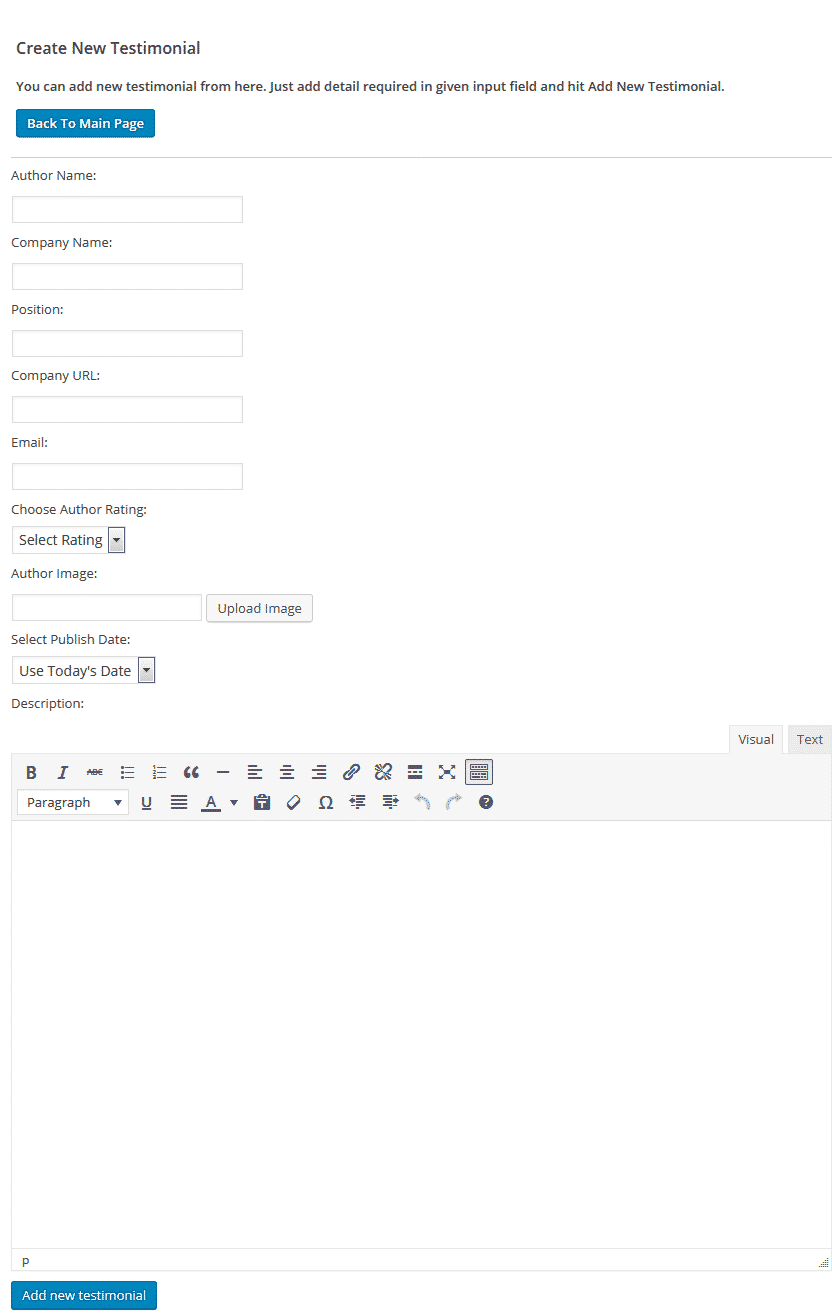Clear formatting with eraser icon

point(294,802)
